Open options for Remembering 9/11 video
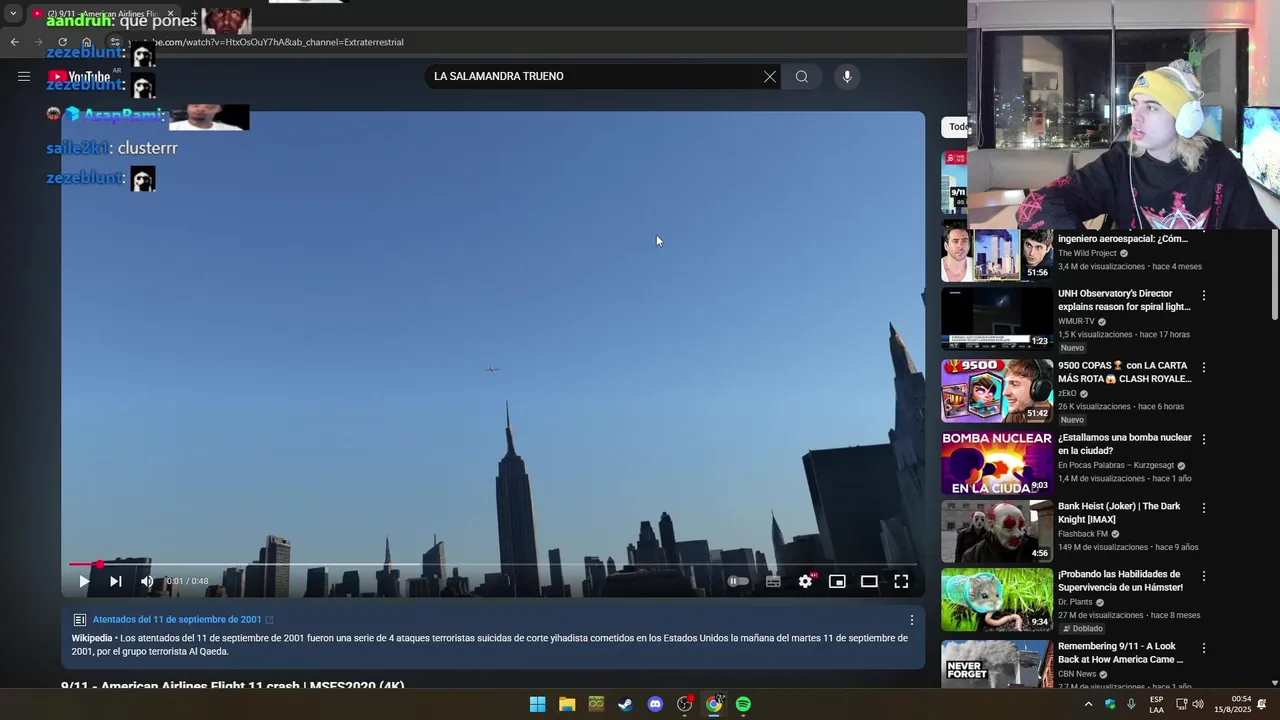The height and width of the screenshot is (720, 1280). coord(1204,648)
